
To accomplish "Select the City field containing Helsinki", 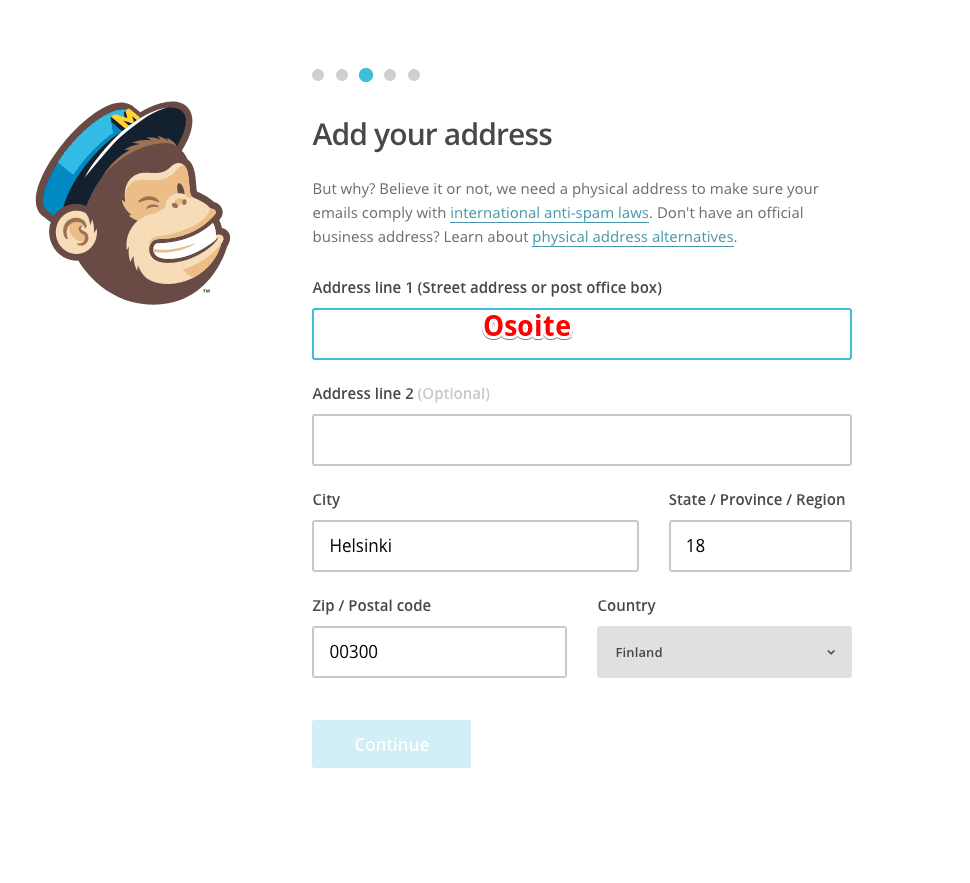I will point(475,546).
